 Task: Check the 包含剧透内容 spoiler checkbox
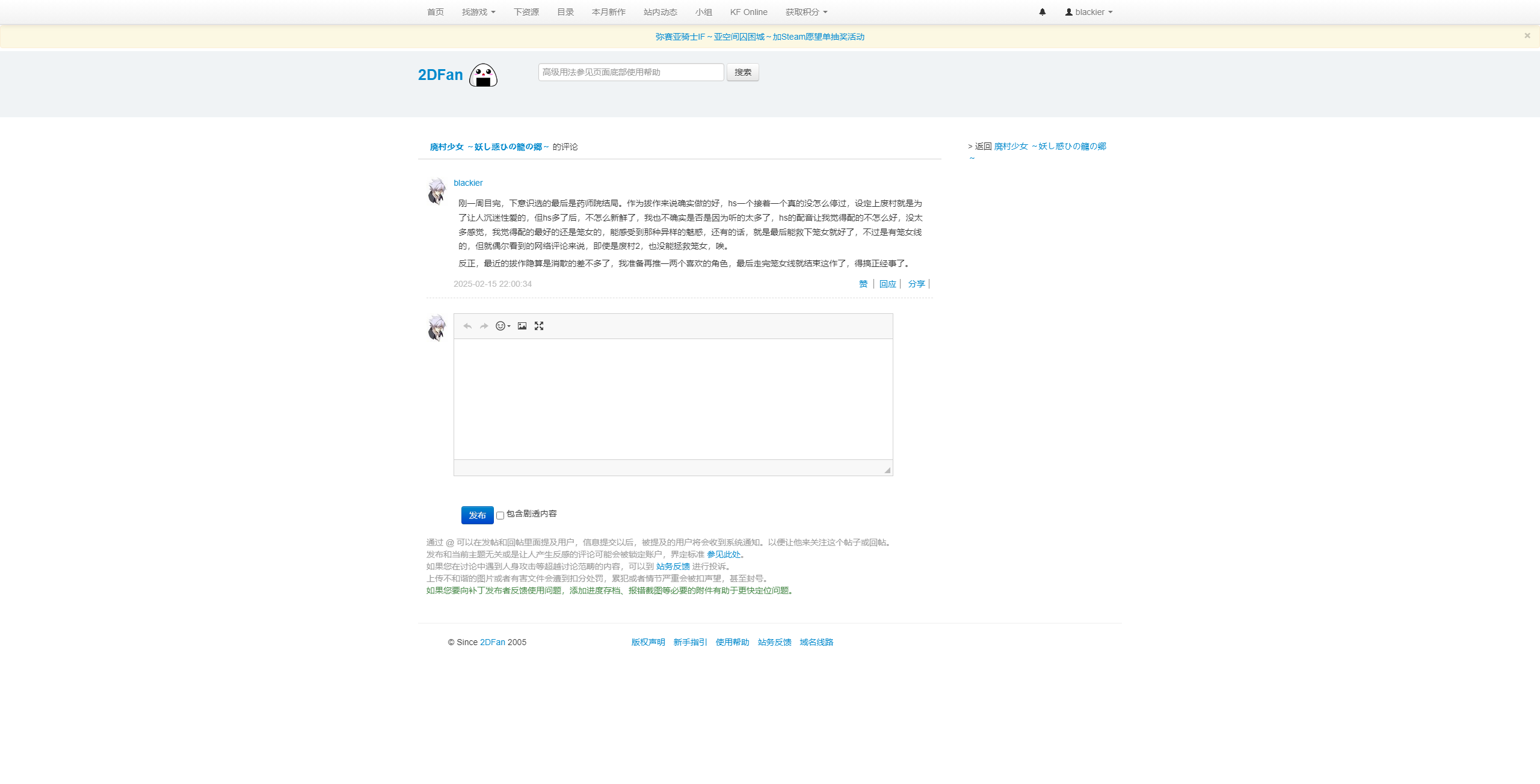[x=500, y=515]
